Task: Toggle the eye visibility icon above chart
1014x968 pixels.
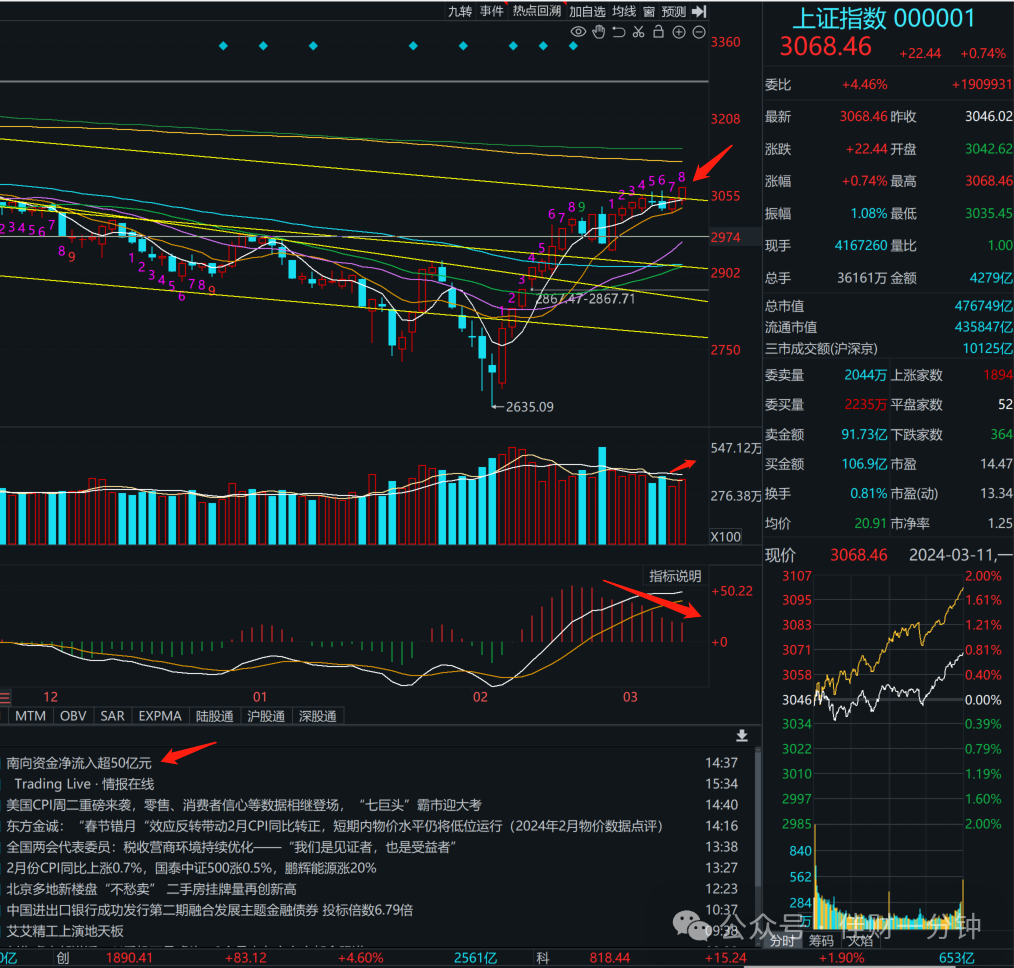Action: [x=578, y=32]
